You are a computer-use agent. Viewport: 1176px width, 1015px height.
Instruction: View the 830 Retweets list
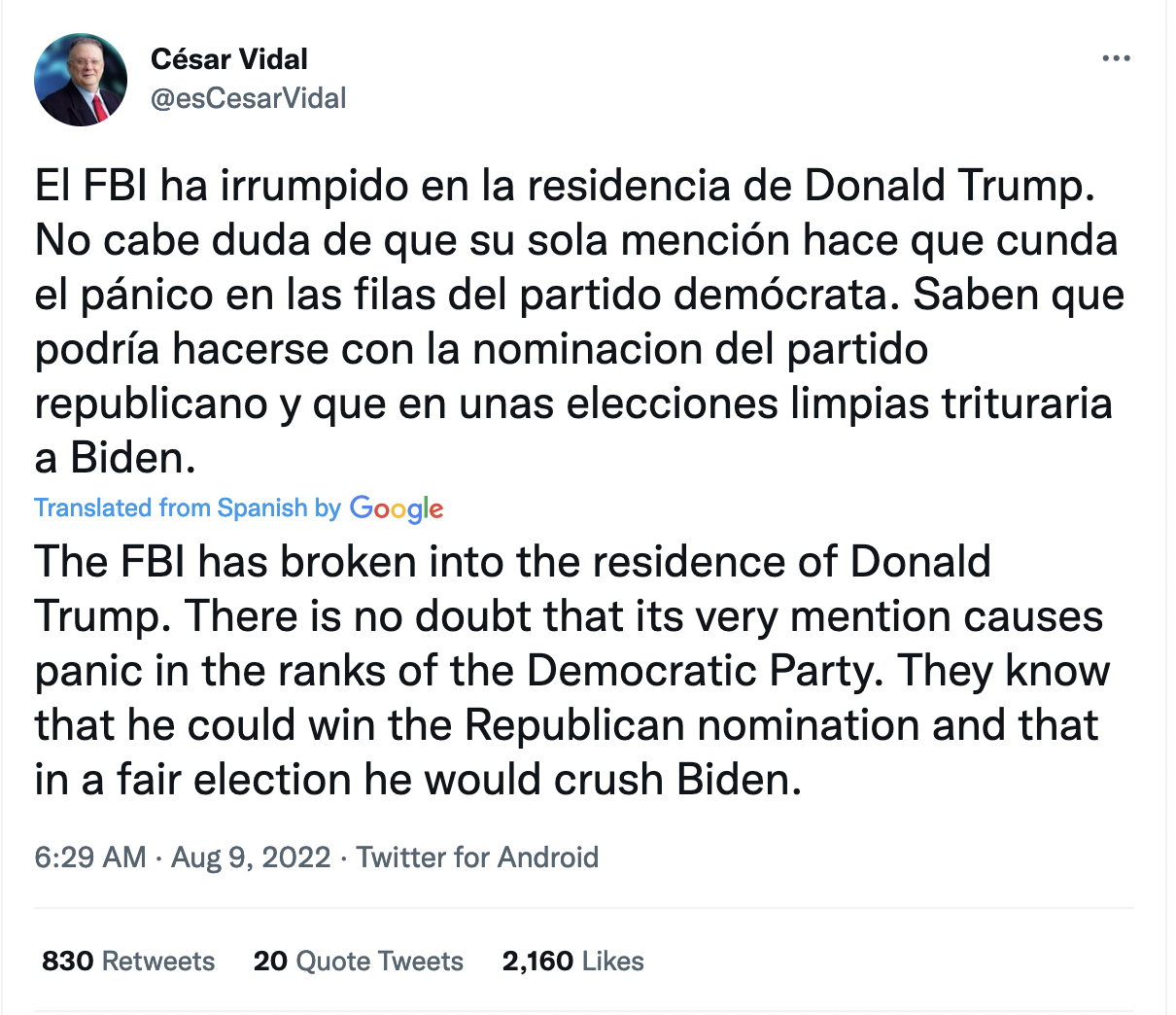[128, 962]
